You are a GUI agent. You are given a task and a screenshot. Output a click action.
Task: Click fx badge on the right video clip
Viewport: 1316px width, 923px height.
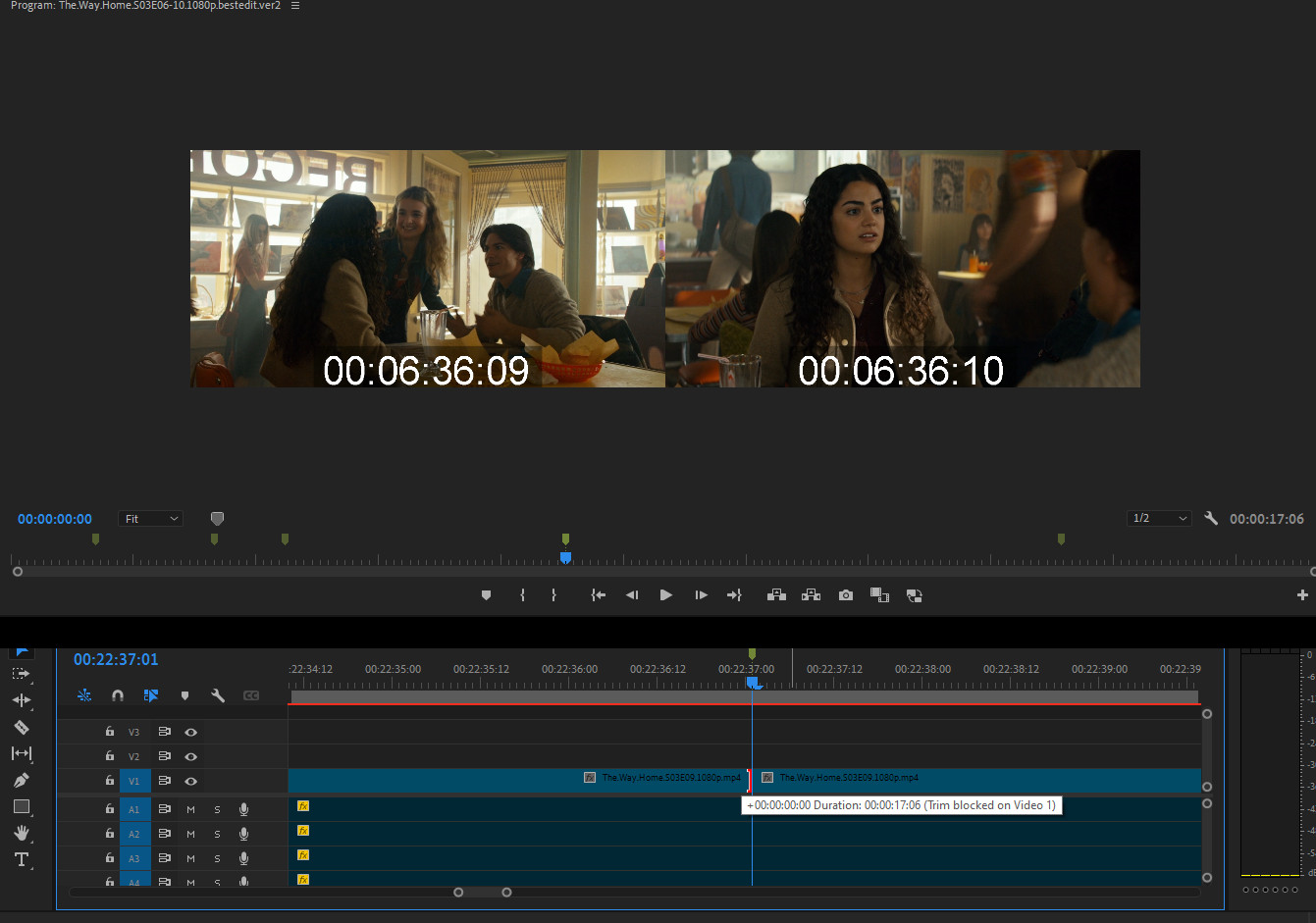point(767,778)
